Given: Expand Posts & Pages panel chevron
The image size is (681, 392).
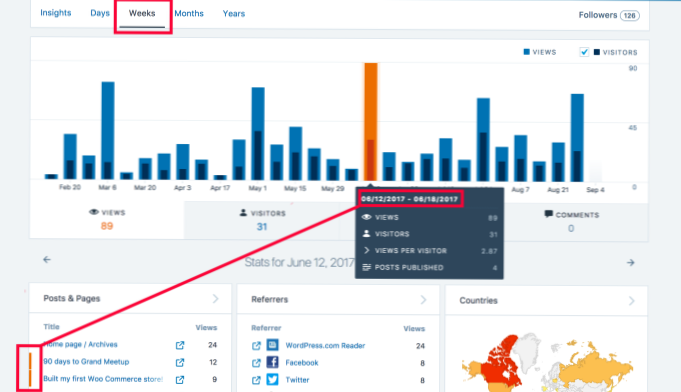Looking at the screenshot, I should click(215, 299).
